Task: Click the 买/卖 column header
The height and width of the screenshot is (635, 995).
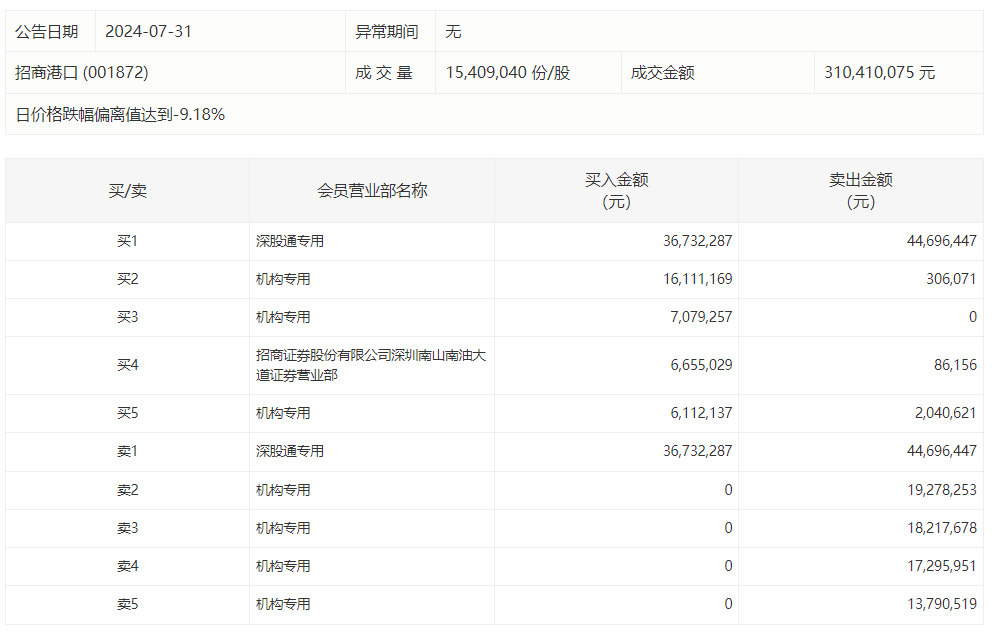Action: coord(128,191)
